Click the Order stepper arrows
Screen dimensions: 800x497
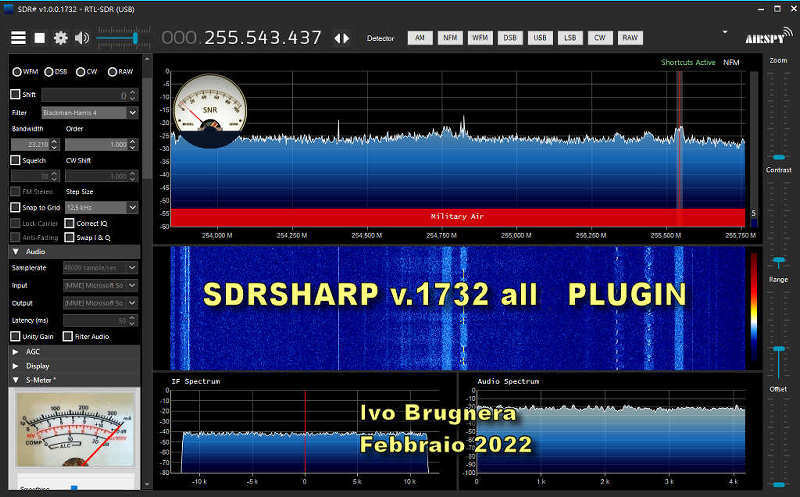[x=133, y=145]
